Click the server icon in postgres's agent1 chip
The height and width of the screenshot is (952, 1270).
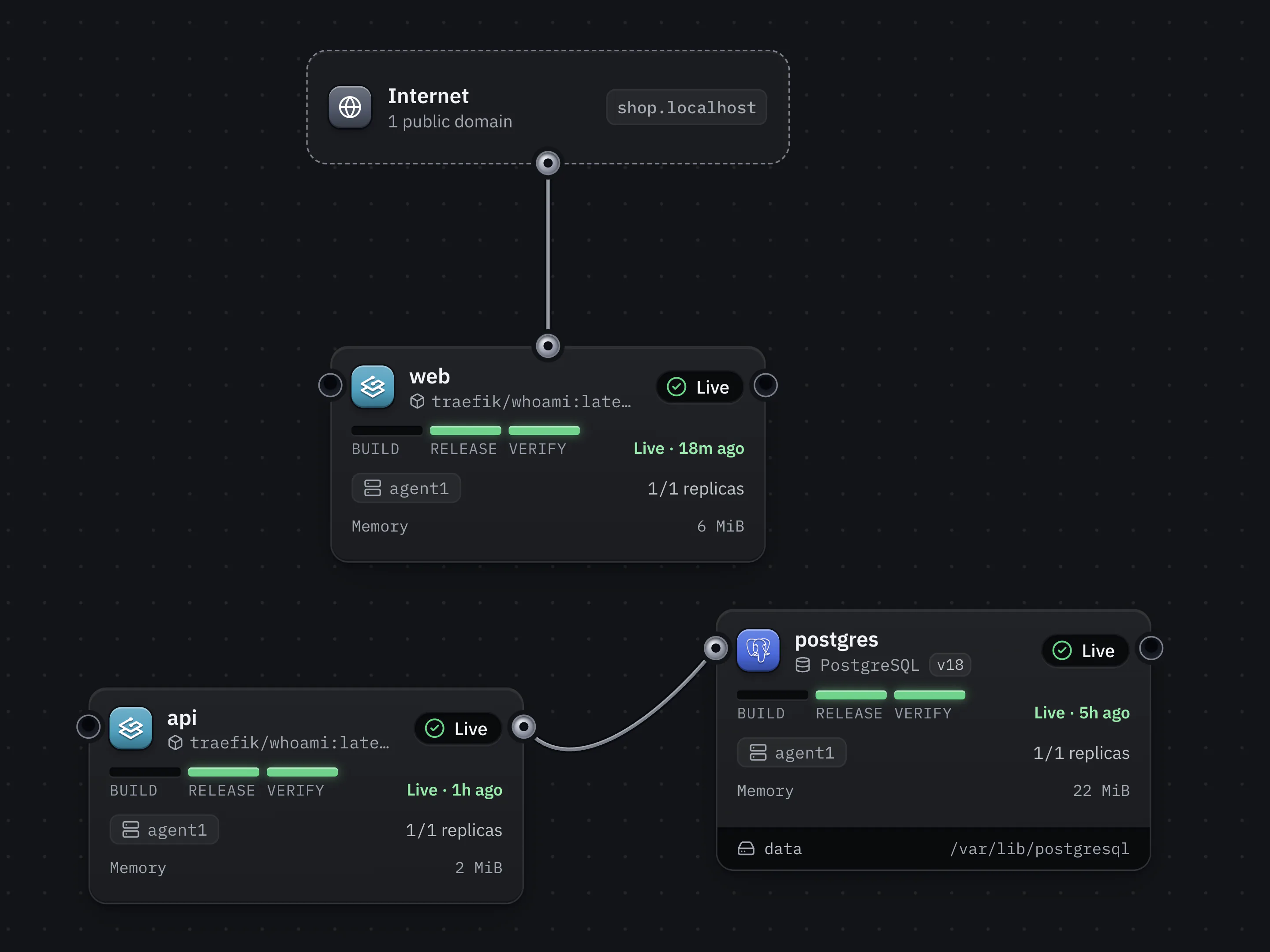click(758, 753)
